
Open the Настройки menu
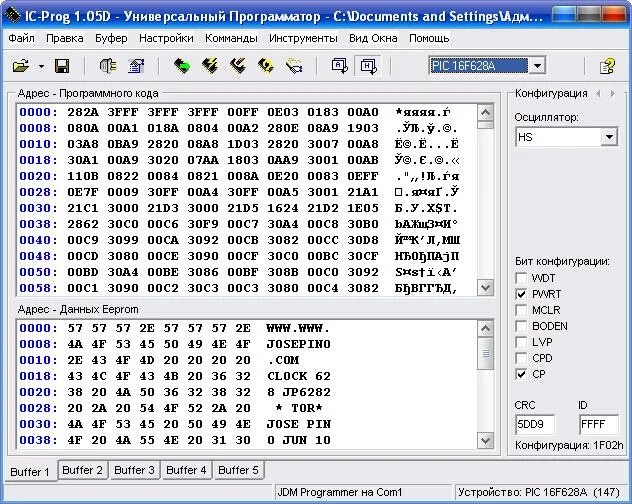166,38
